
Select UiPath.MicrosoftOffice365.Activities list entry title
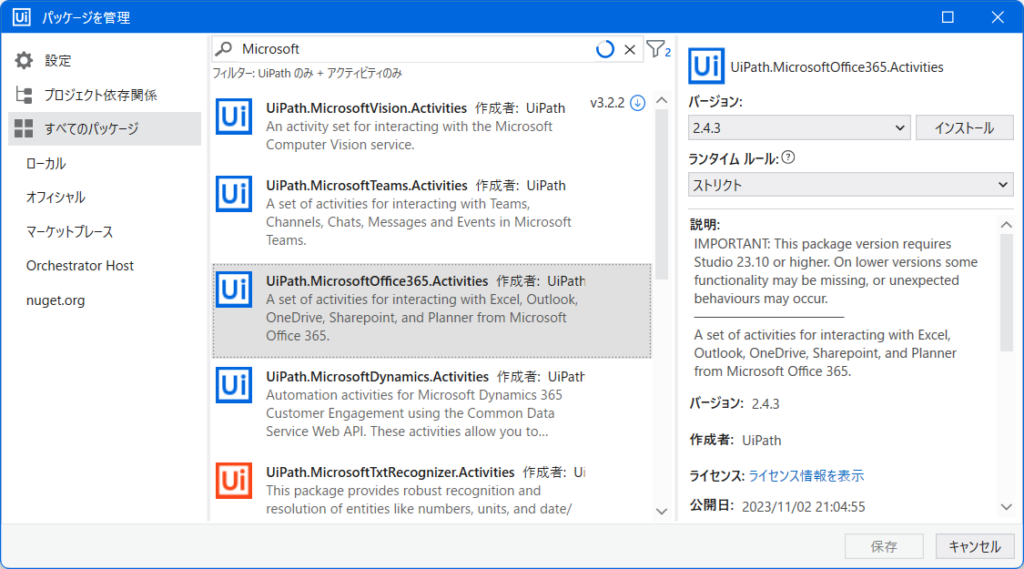[377, 281]
